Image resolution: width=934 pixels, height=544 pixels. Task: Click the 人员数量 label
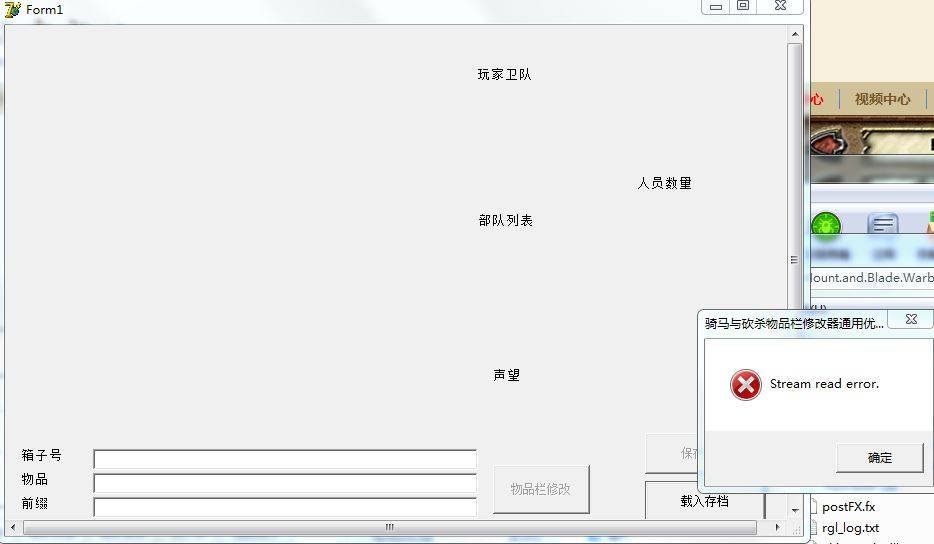tap(665, 183)
